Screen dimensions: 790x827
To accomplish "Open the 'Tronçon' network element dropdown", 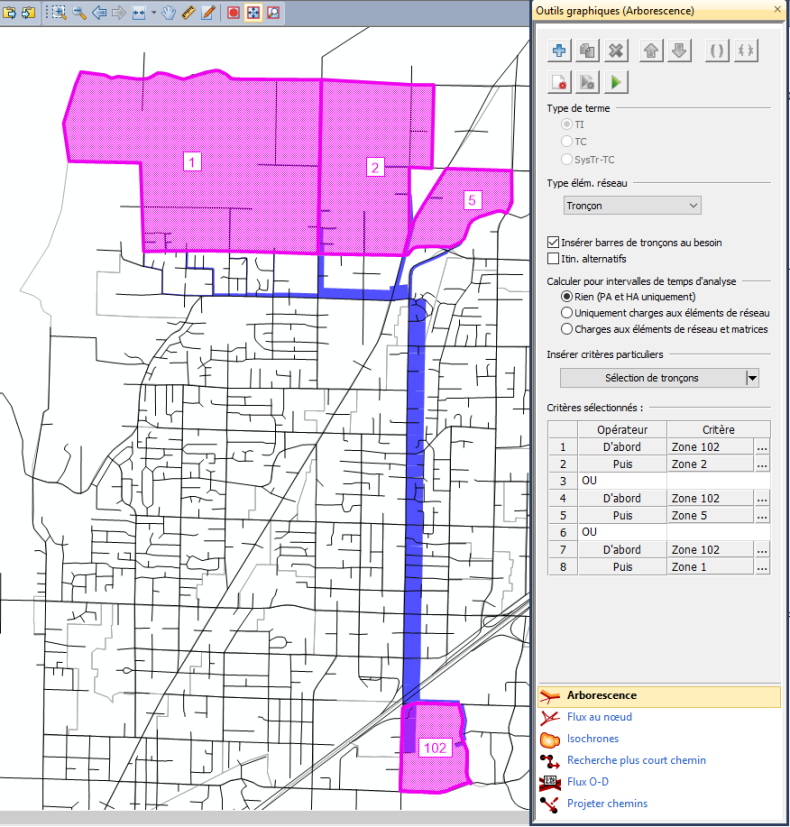I will point(630,205).
